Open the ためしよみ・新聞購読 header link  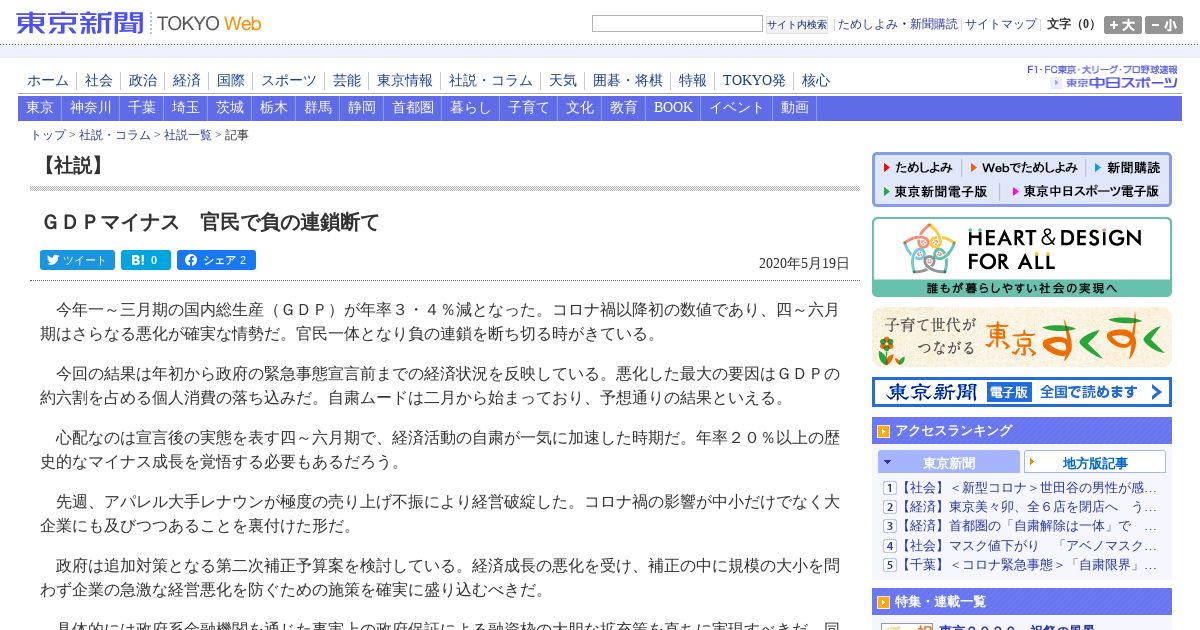pyautogui.click(x=897, y=24)
